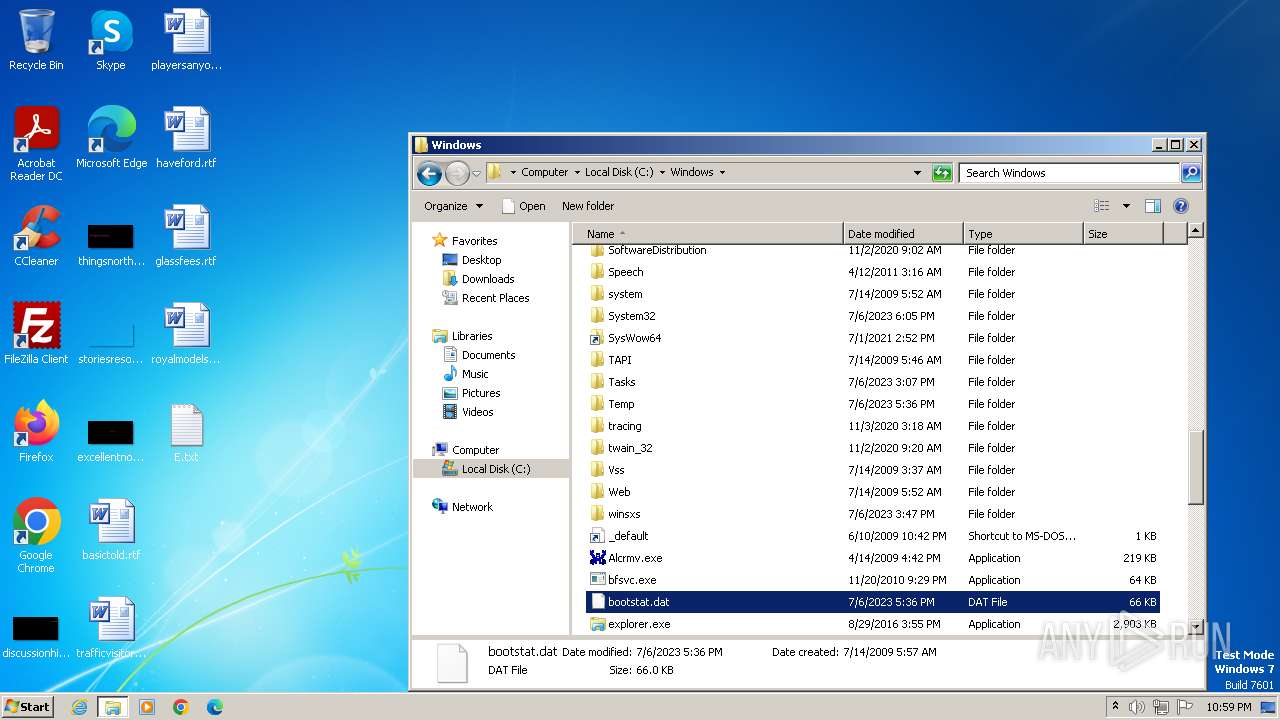Select Acrobat Reader DC desktop icon

click(36, 144)
